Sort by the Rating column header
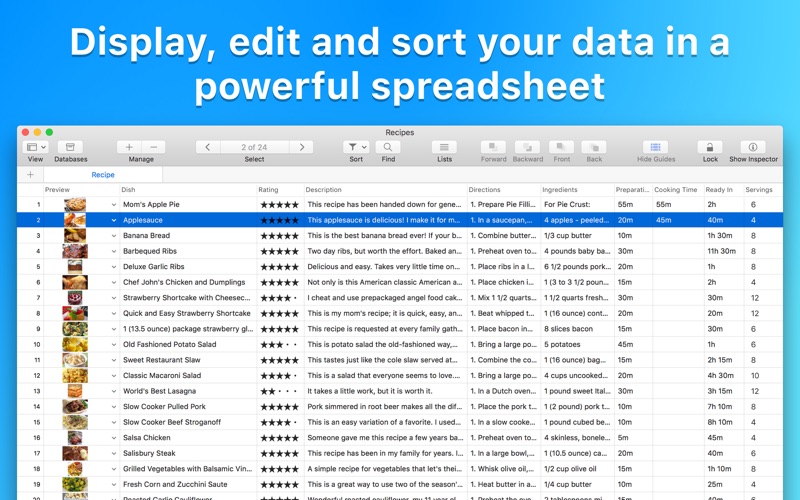The image size is (800, 500). pos(280,190)
